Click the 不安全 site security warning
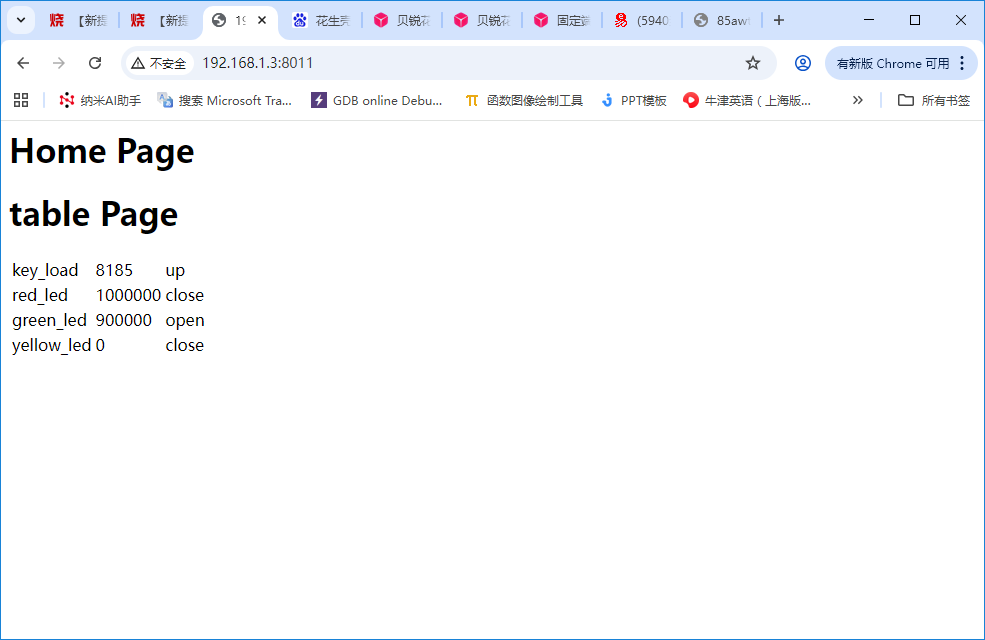 click(159, 63)
